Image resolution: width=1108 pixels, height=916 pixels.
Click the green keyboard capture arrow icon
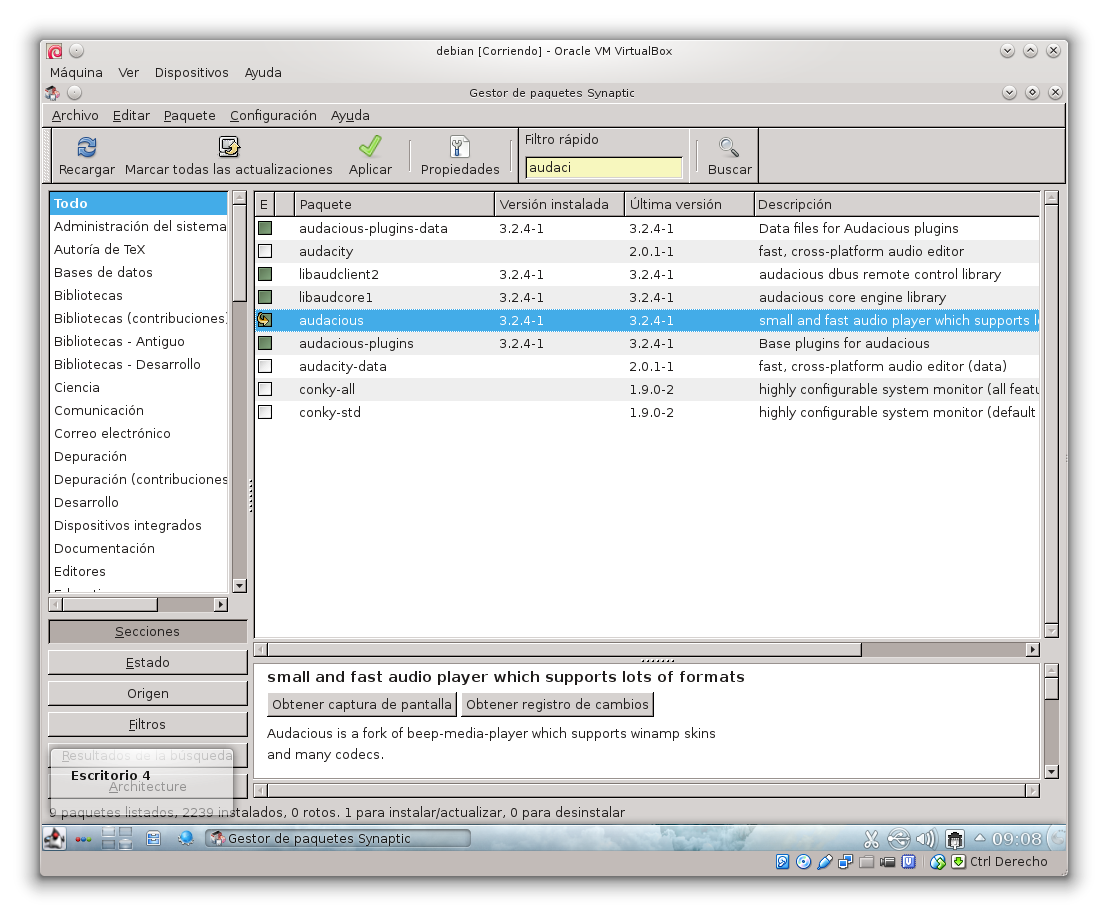coord(958,862)
